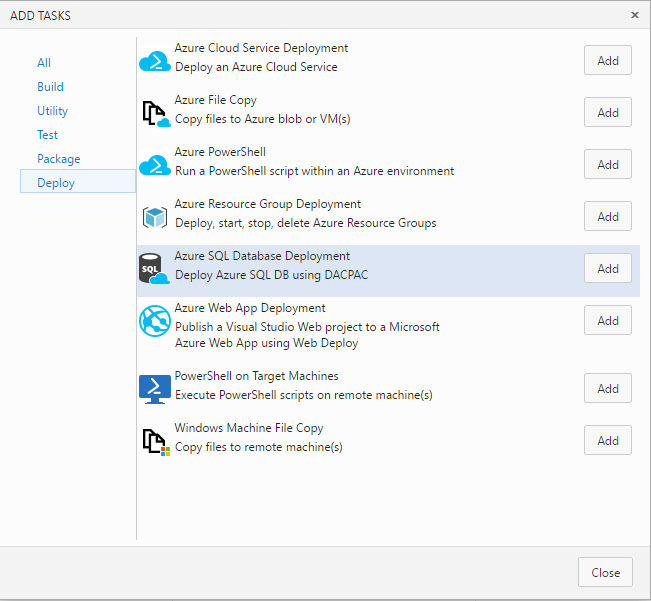
Task: Select the 'Azure SQL Database Deployment' title
Action: (262, 256)
